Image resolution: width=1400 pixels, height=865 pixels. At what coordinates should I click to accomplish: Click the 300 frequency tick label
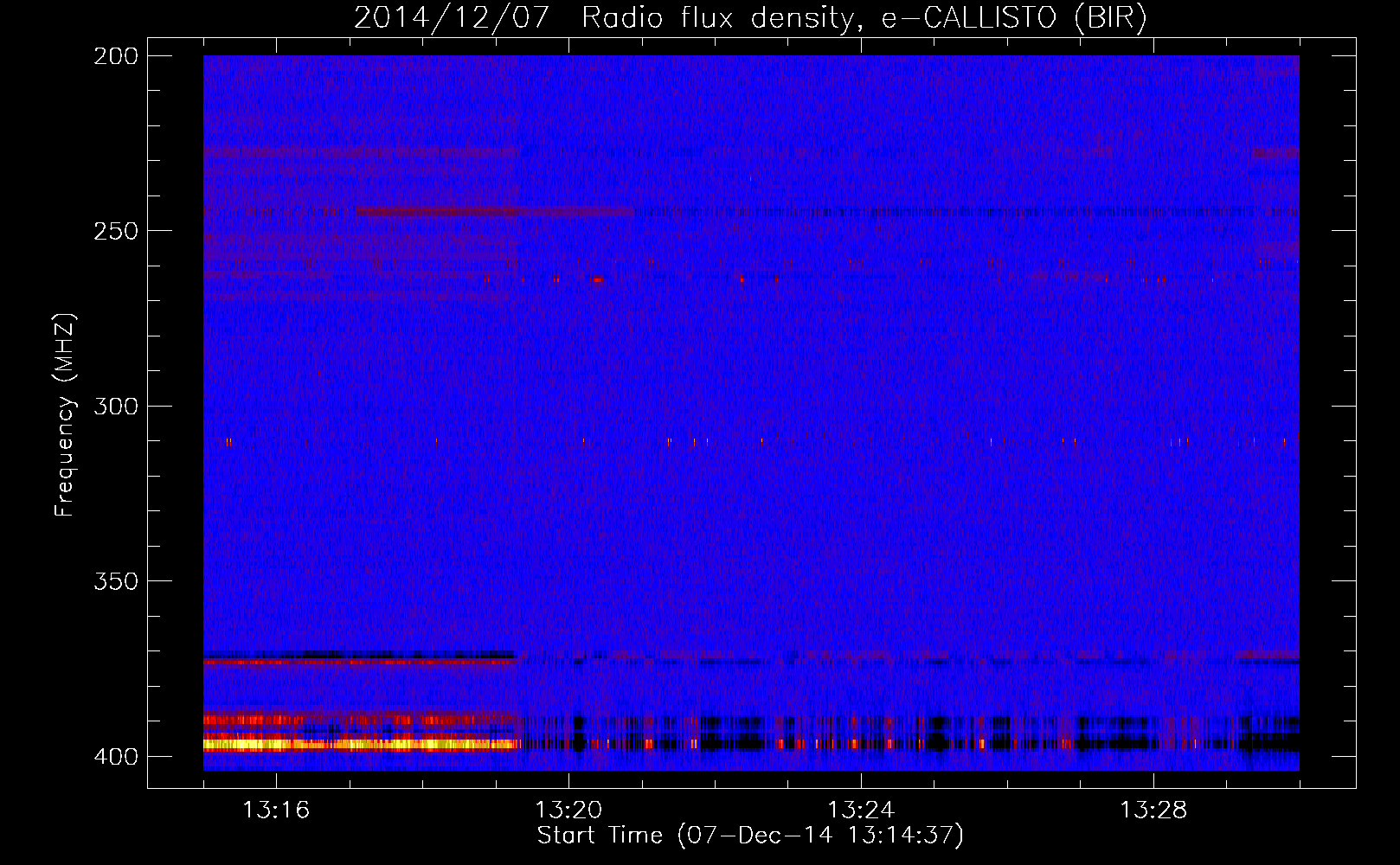(116, 406)
